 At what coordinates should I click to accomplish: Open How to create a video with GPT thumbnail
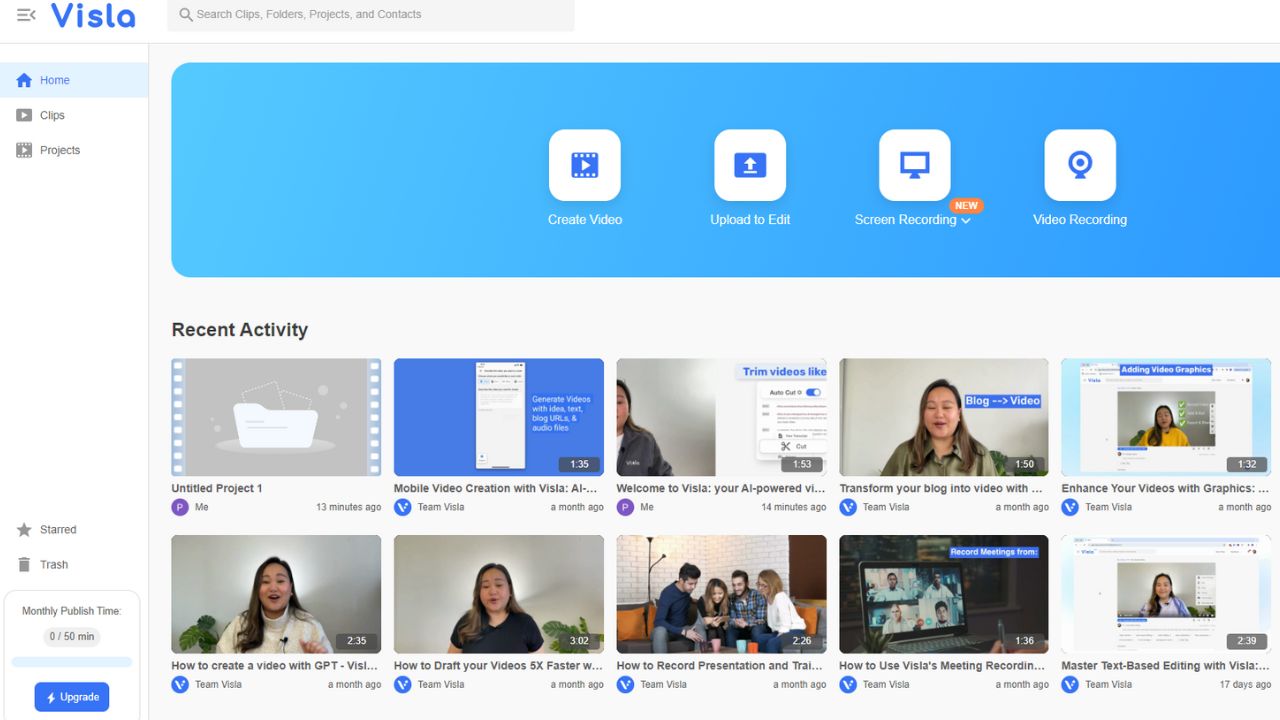coord(276,594)
